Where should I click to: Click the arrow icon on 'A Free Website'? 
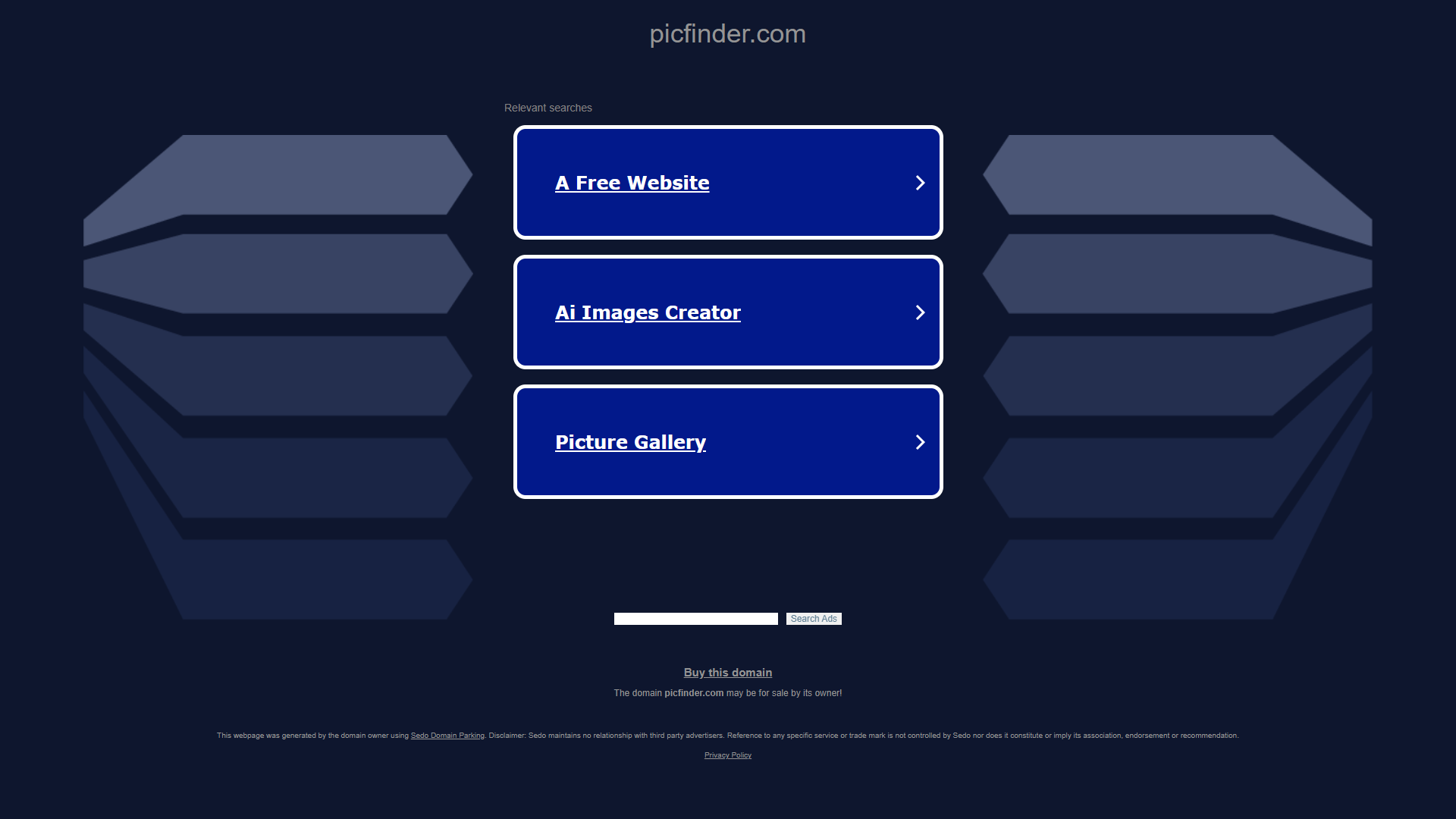[919, 182]
